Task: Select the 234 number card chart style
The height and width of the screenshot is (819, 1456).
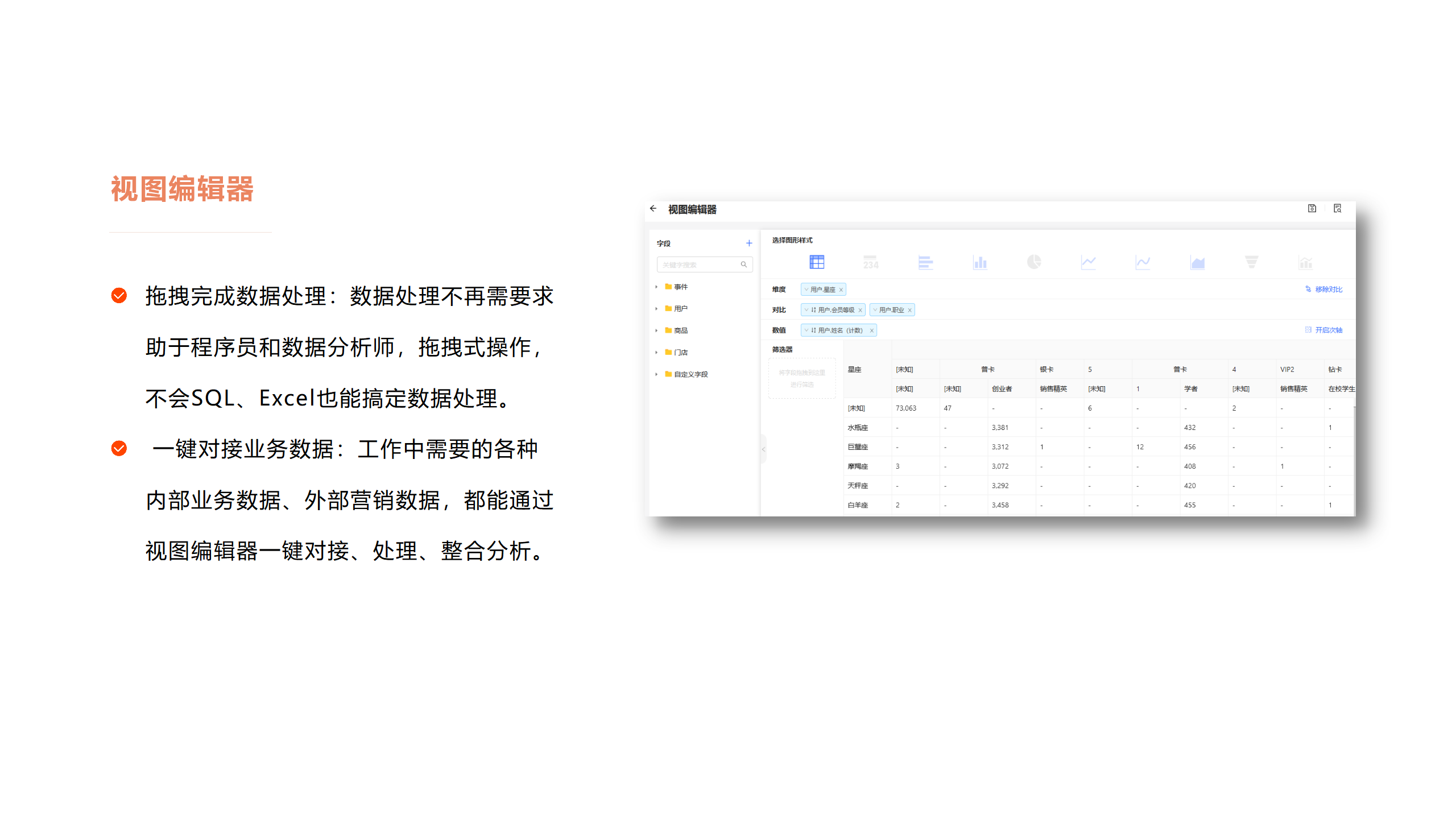Action: tap(871, 262)
